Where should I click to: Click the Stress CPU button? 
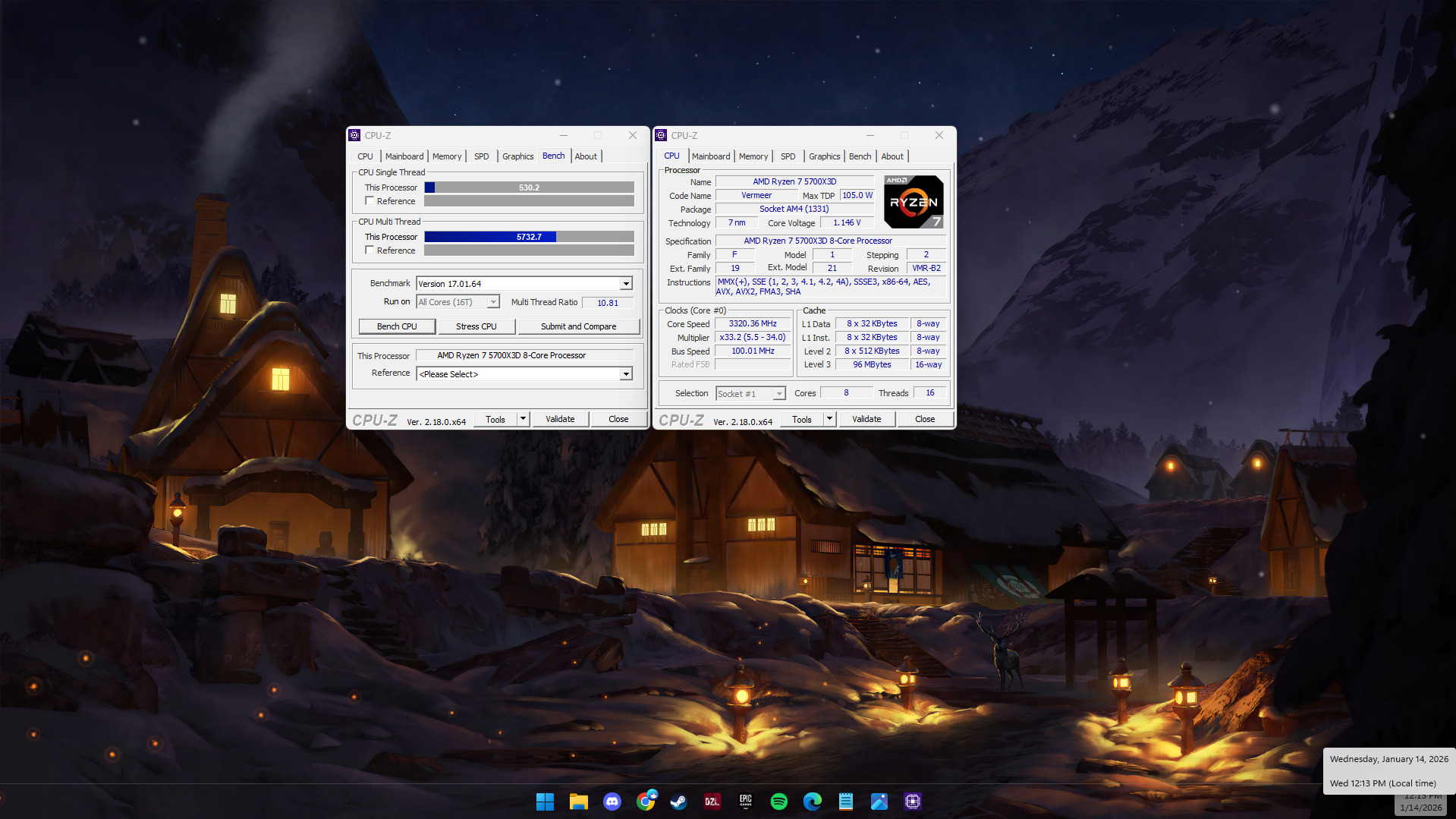click(476, 326)
